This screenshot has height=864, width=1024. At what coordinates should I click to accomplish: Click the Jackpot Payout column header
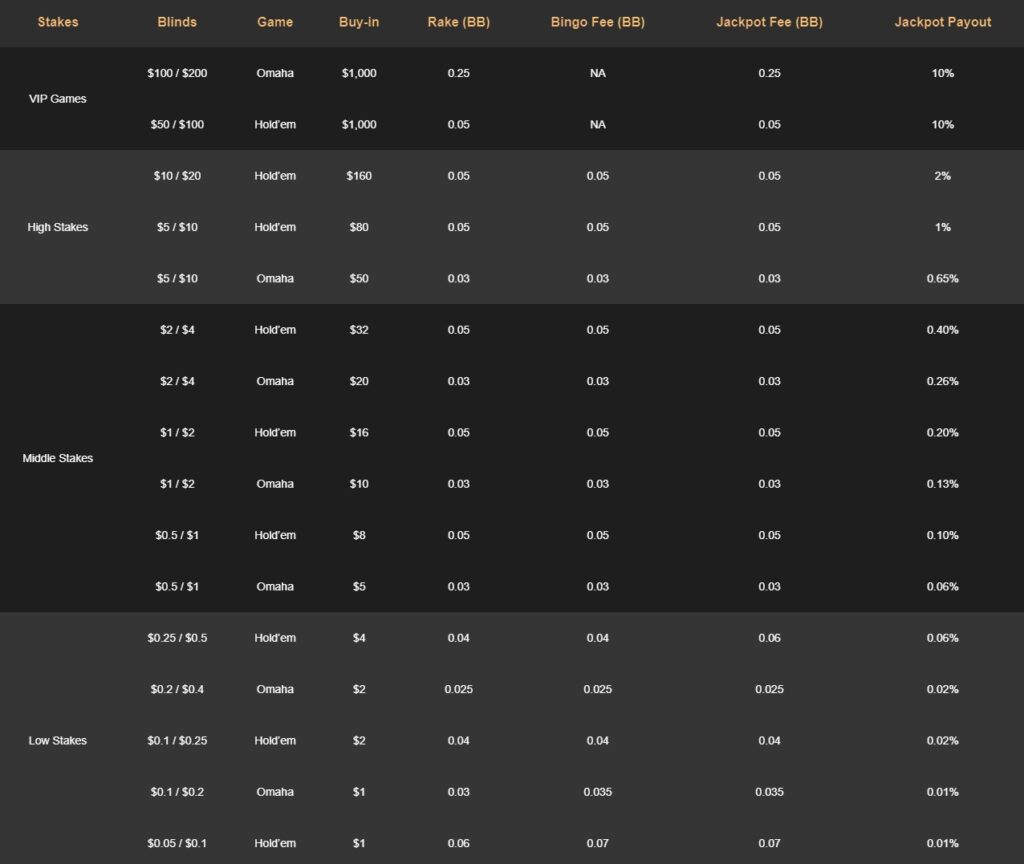pos(941,21)
